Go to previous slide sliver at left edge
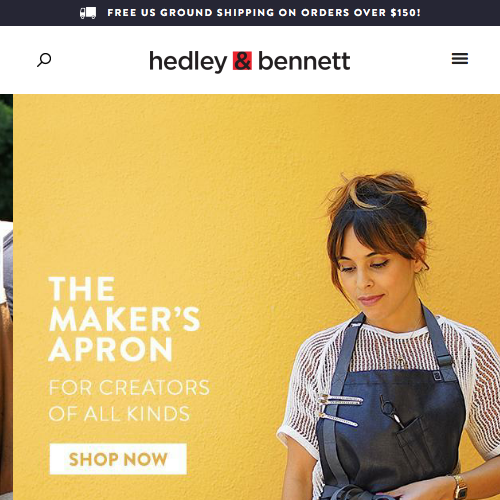This screenshot has height=500, width=500. [x=6, y=297]
